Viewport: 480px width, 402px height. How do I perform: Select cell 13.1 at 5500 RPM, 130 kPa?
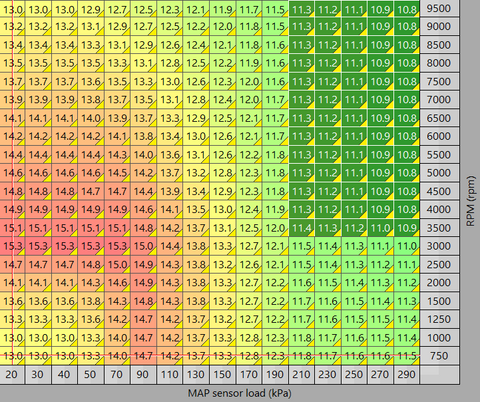point(197,154)
